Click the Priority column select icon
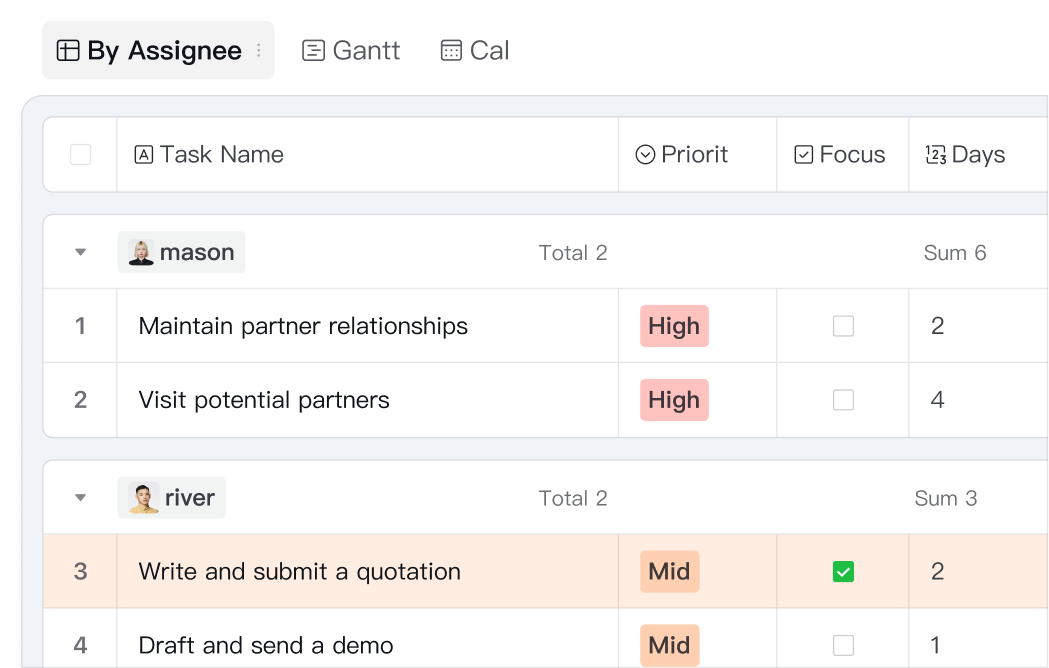Viewport: 1049px width, 668px height. tap(646, 155)
